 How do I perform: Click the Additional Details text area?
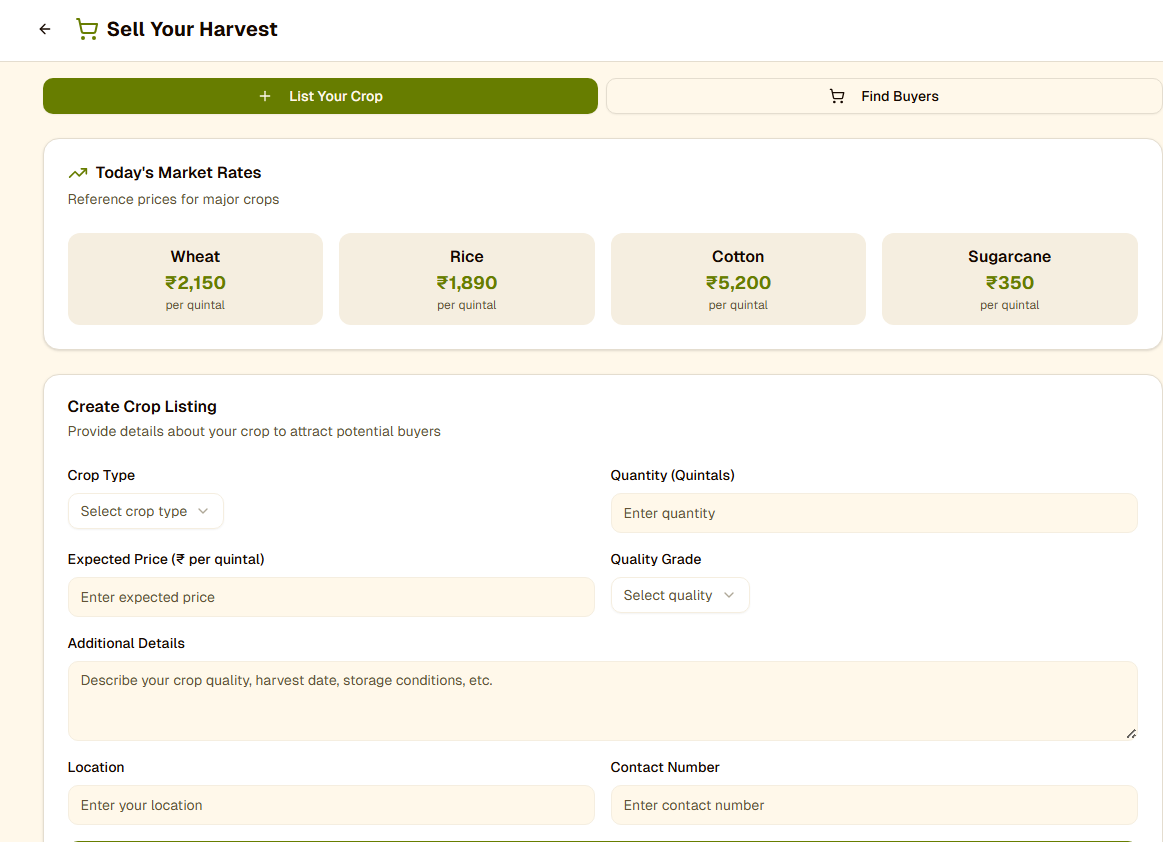tap(602, 701)
